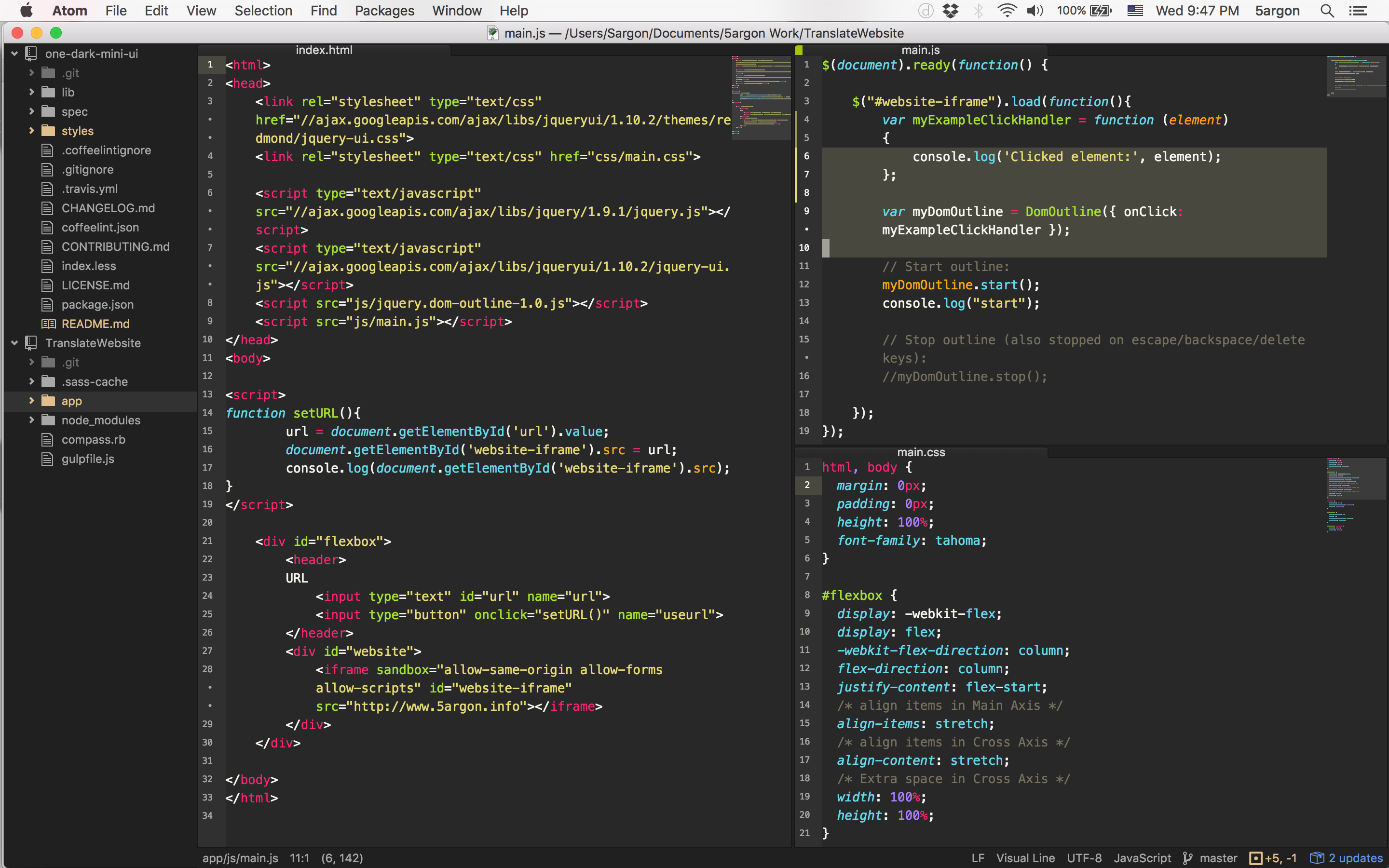Screen dimensions: 1389x868
Task: Click the git branch icon in status bar
Action: pos(1187,858)
